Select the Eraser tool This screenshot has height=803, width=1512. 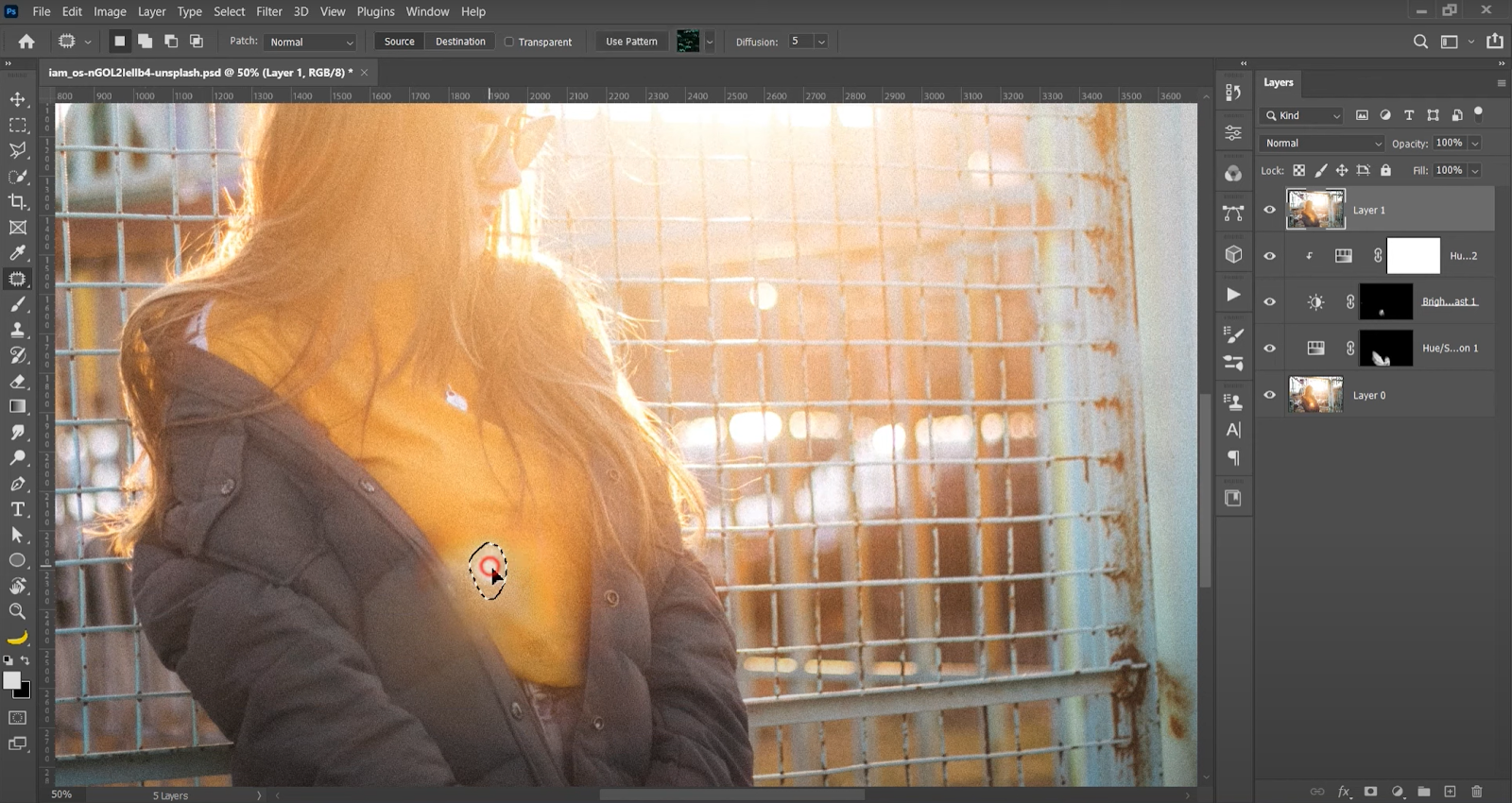pos(18,382)
